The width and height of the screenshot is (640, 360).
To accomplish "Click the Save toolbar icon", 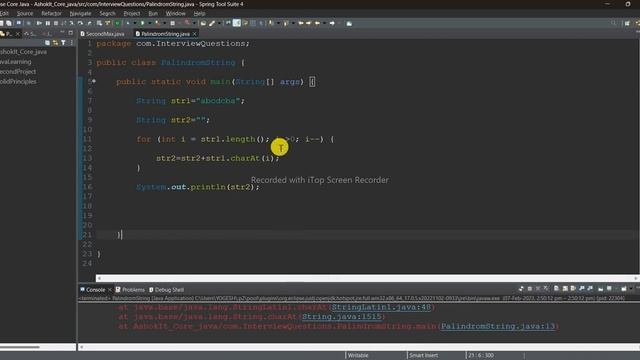I will coord(2,23).
